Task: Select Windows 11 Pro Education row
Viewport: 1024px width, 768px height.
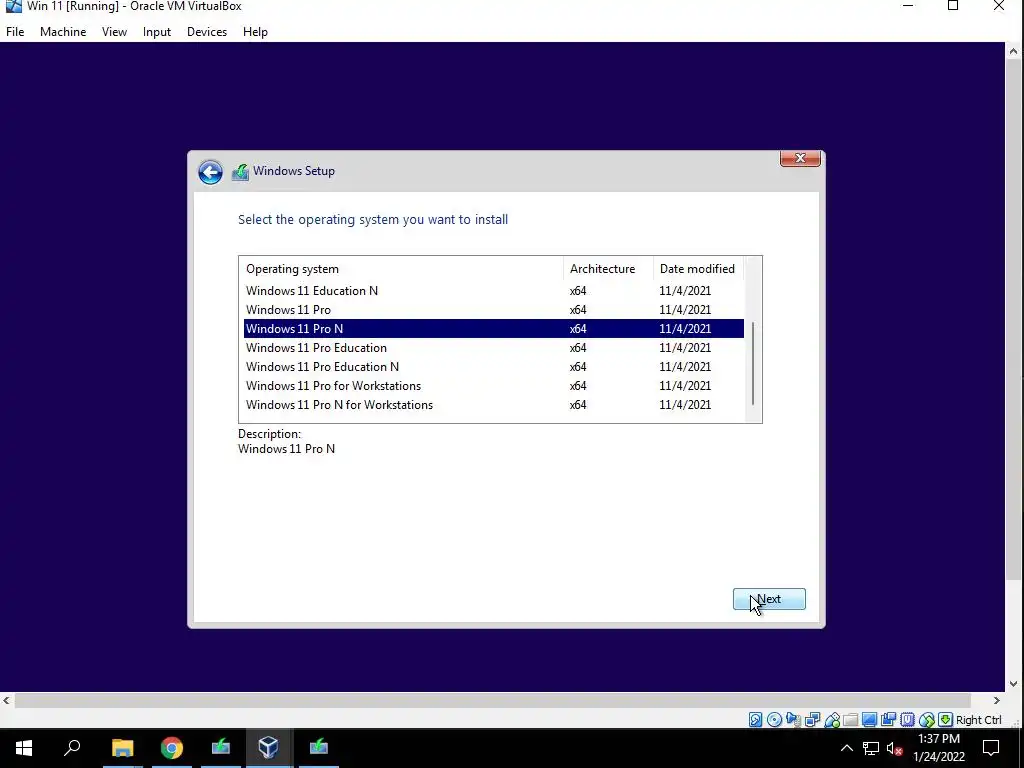Action: (x=493, y=347)
